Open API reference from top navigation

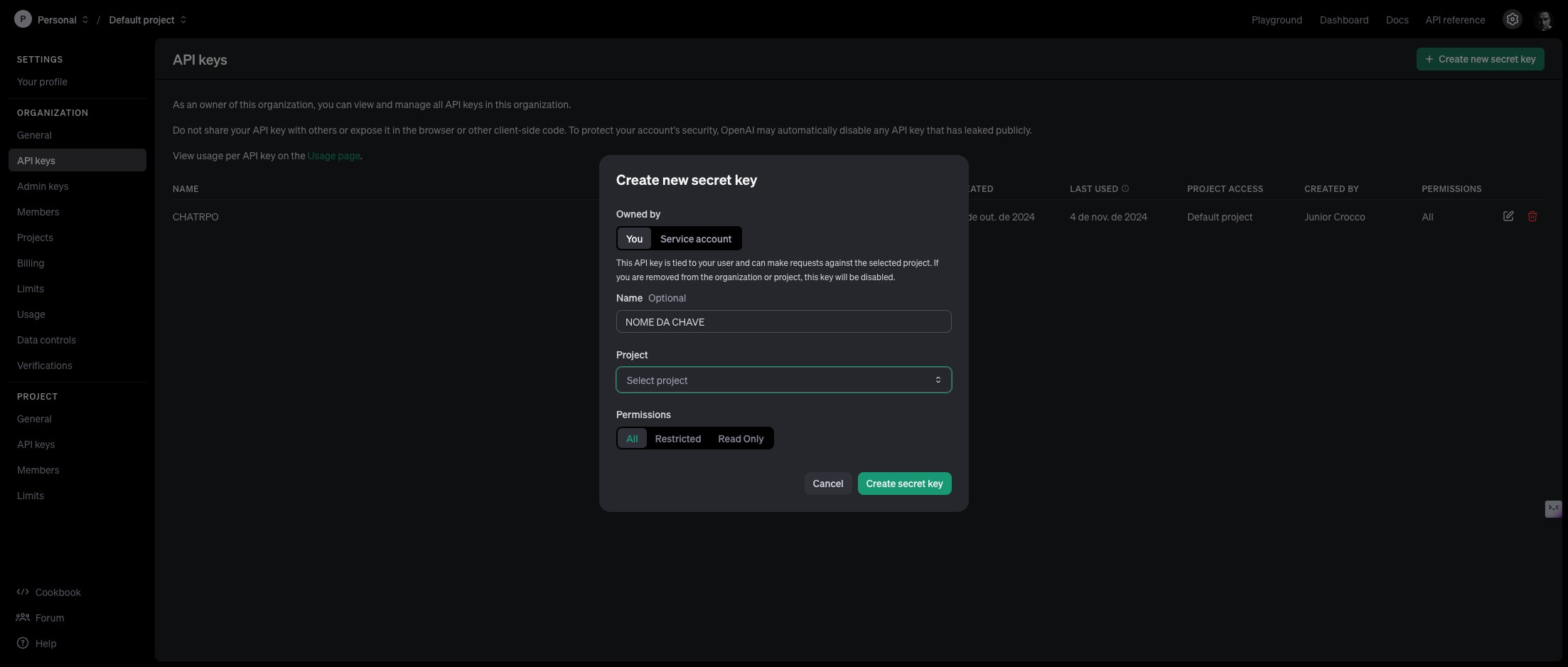pos(1455,20)
